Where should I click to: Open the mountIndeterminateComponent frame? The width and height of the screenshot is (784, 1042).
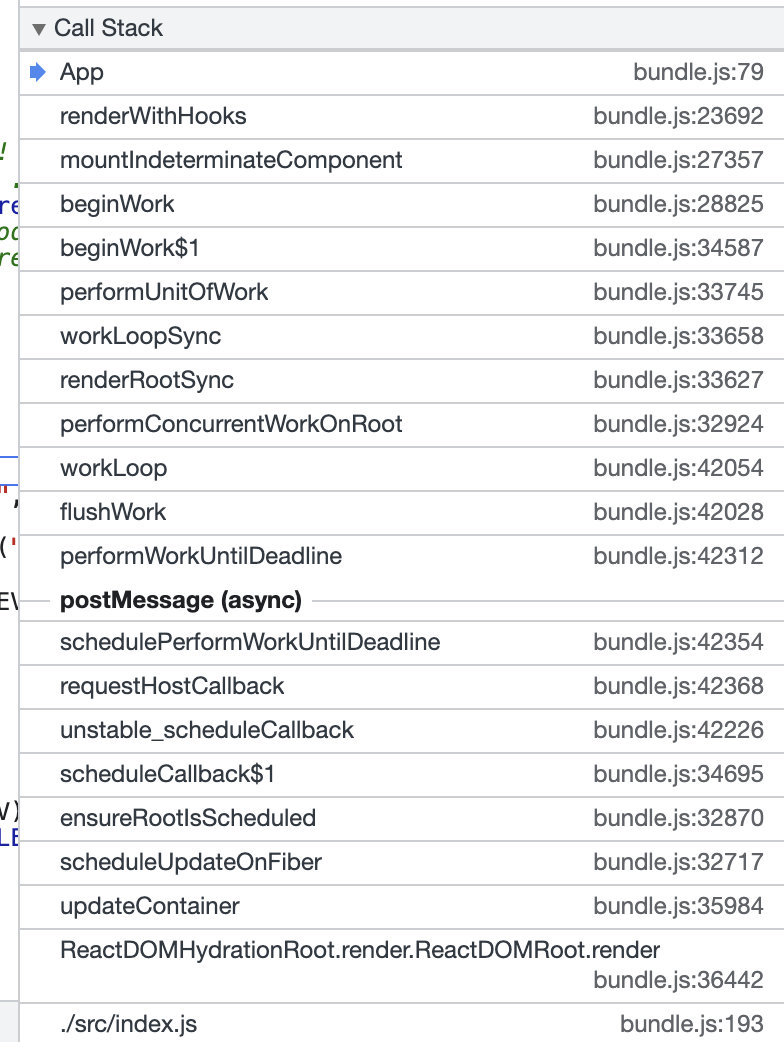click(x=231, y=160)
